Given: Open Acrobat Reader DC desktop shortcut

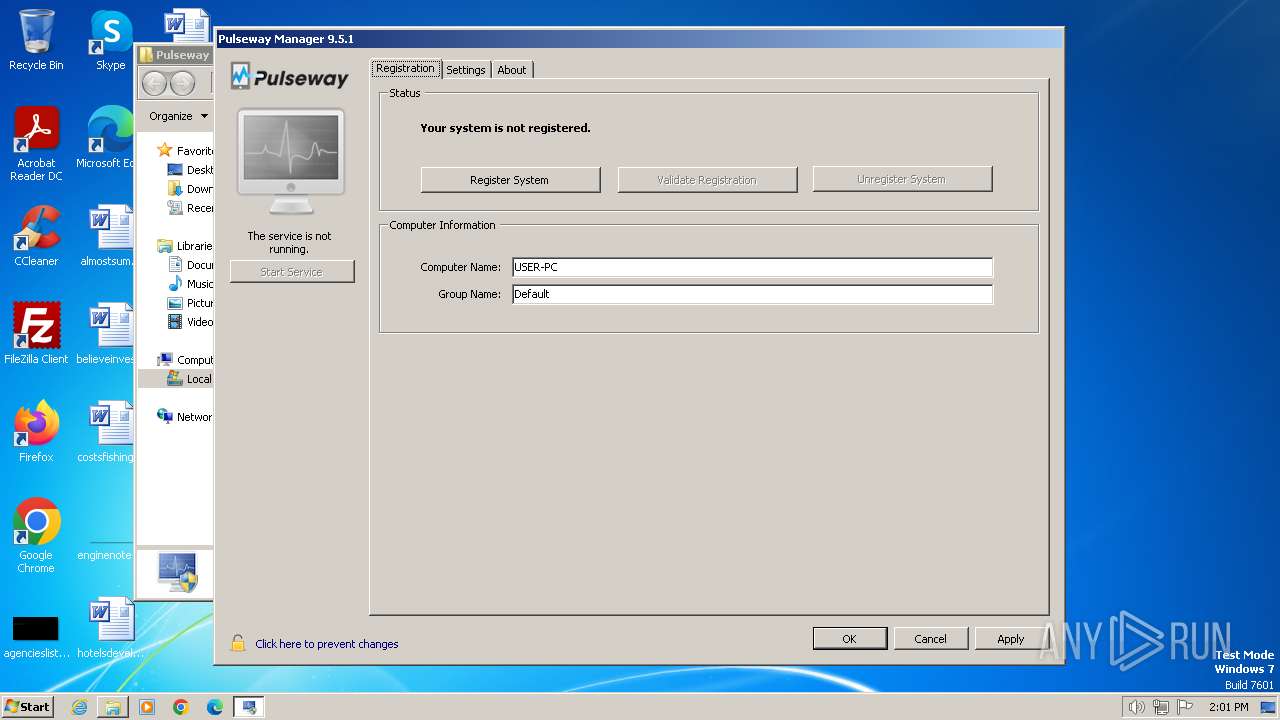Looking at the screenshot, I should tap(36, 144).
